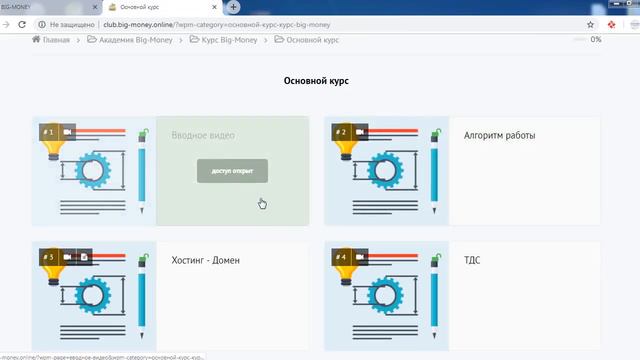Click 'Основной курс' breadcrumb
640x360 pixels.
click(313, 40)
